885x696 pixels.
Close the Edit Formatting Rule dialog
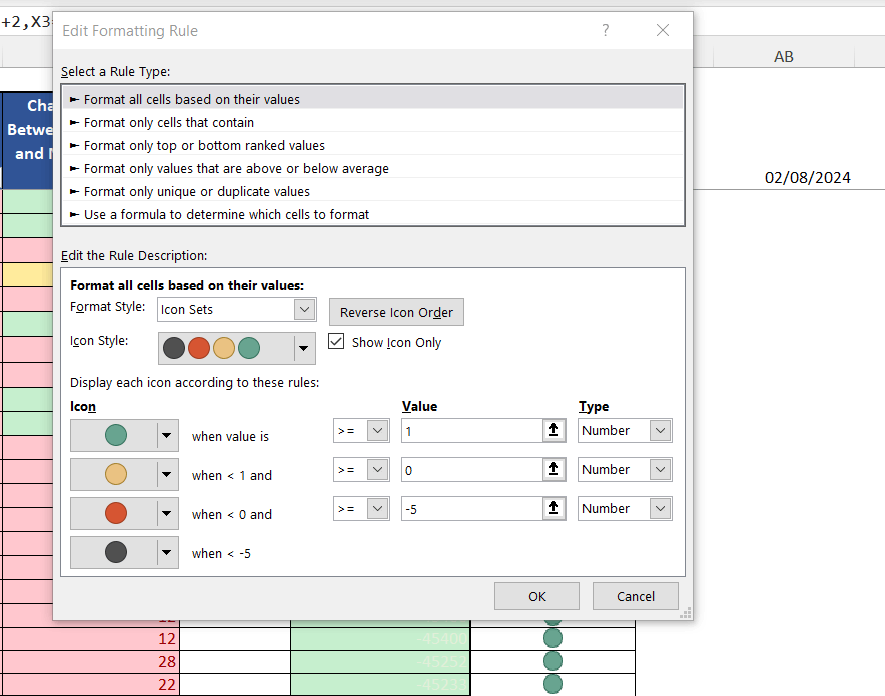tap(663, 30)
